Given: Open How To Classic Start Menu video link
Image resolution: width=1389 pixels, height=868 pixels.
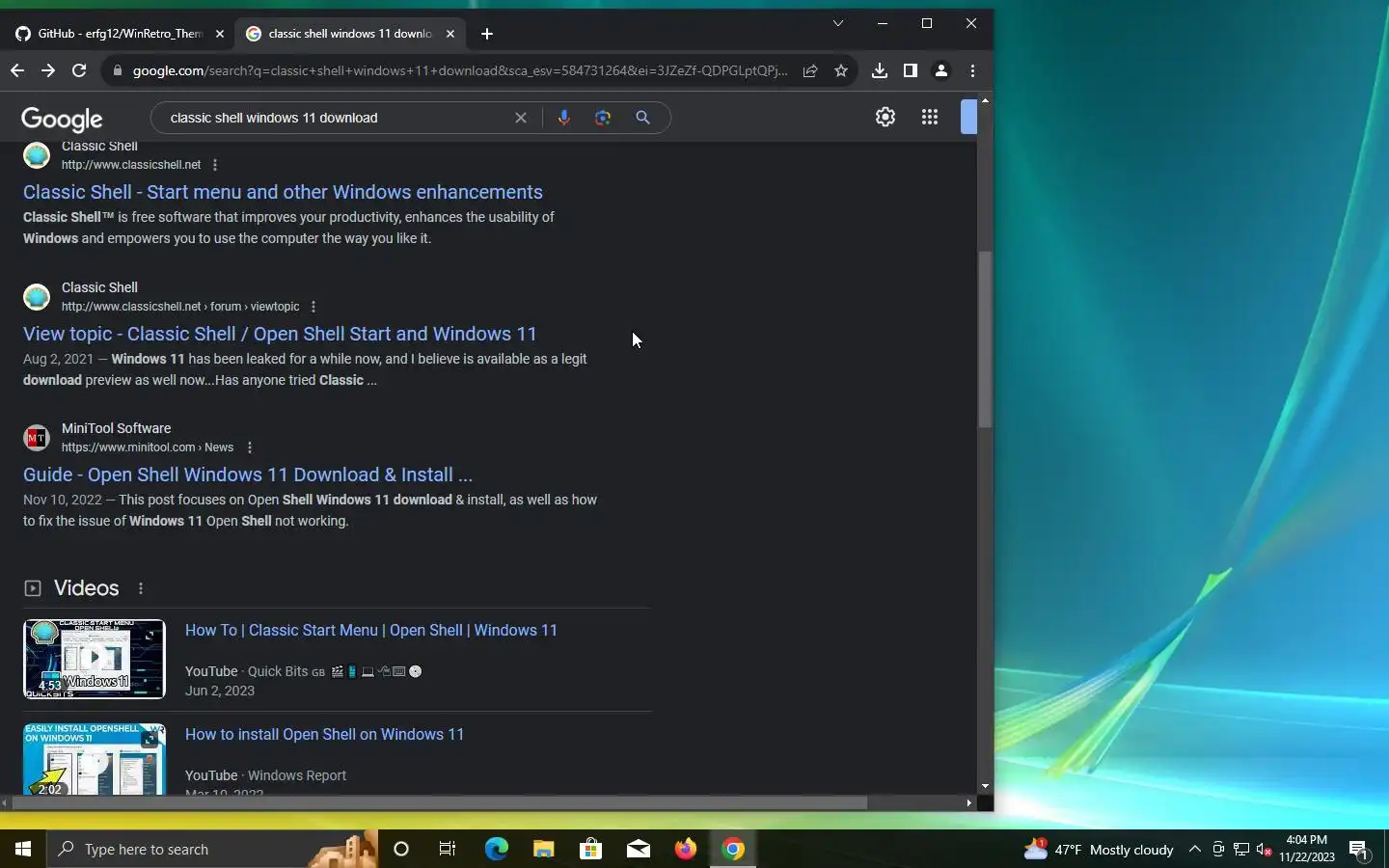Looking at the screenshot, I should click(371, 631).
